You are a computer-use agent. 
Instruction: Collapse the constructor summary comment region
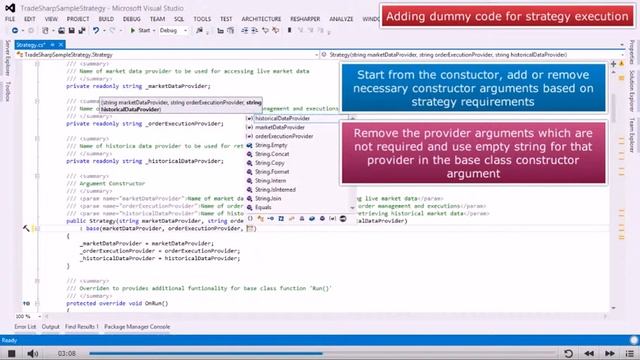click(37, 176)
